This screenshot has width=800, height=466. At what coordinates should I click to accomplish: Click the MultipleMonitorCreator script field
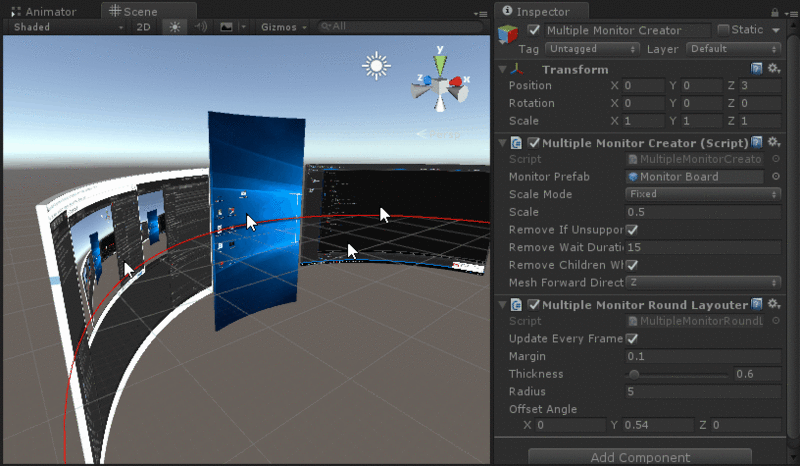click(694, 159)
